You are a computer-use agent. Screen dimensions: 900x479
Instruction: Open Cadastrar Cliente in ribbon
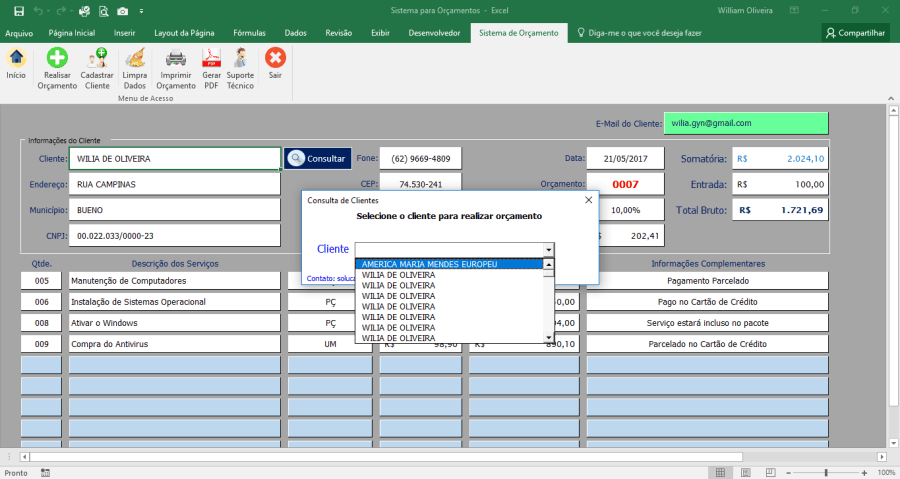[97, 68]
